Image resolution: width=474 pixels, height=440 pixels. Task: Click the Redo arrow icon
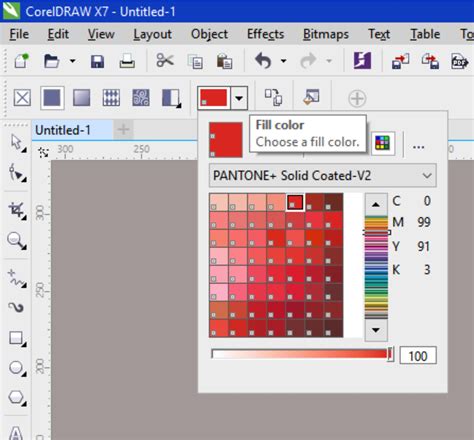pos(308,61)
